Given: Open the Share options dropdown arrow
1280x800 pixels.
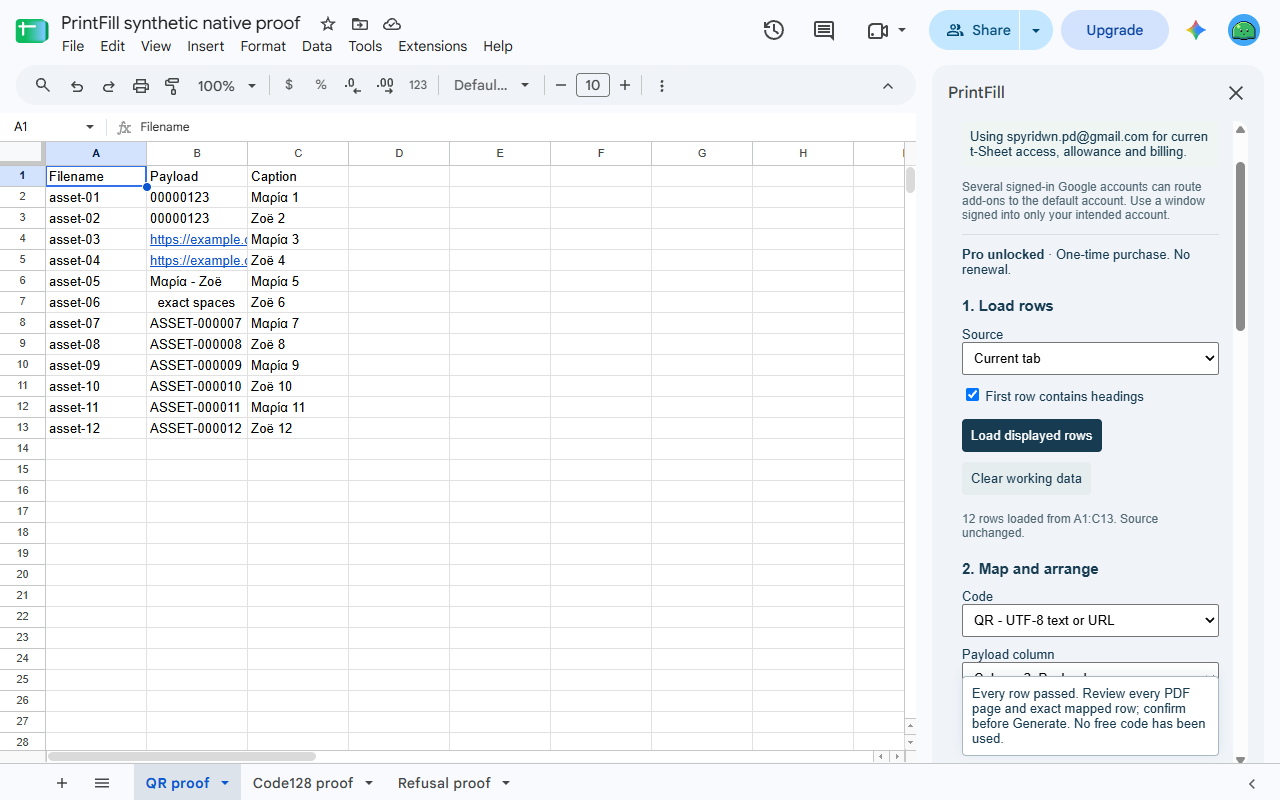Looking at the screenshot, I should pyautogui.click(x=1036, y=30).
